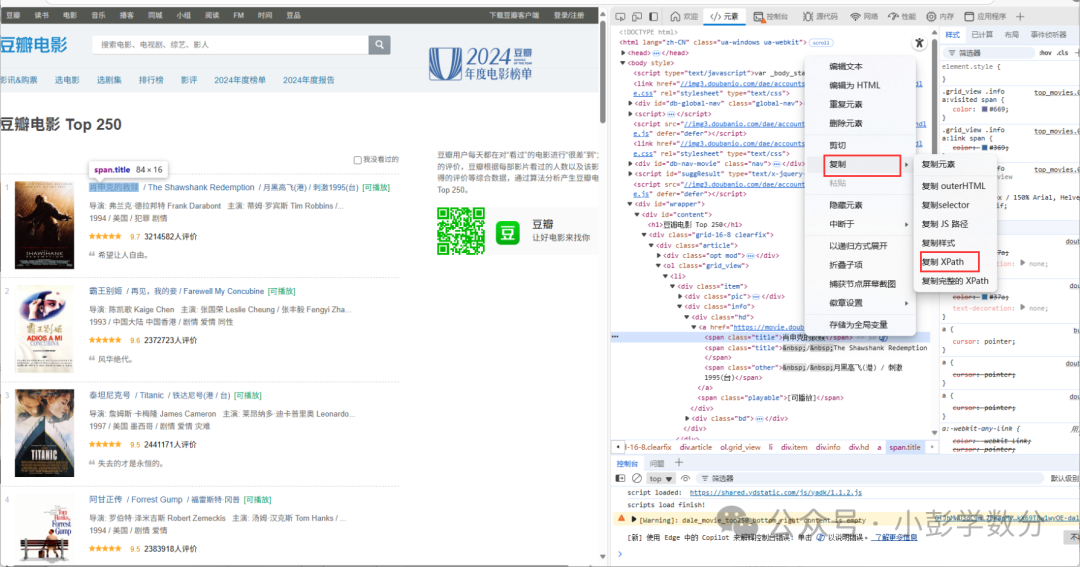1080x567 pixels.
Task: Choose 复制完整的 XPath option
Action: click(x=955, y=281)
